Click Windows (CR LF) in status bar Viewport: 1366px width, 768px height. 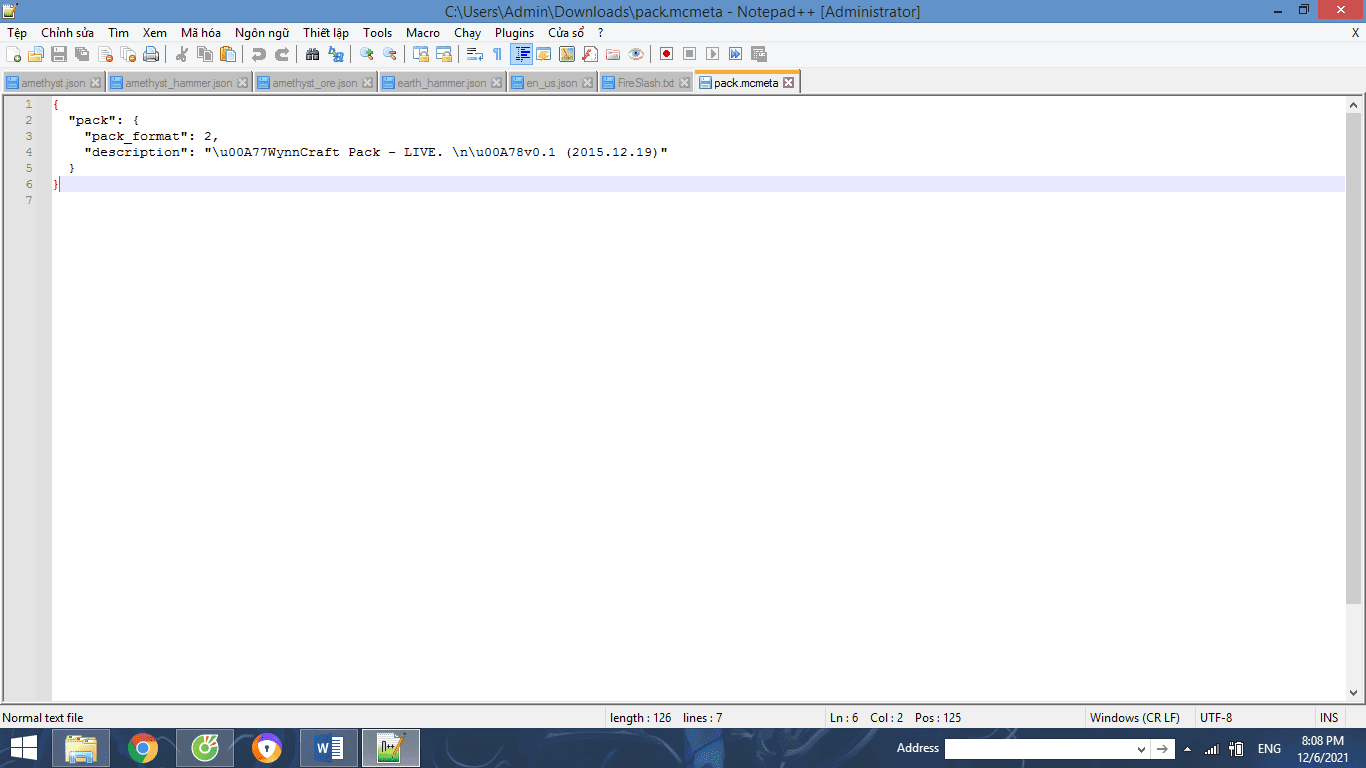[1134, 718]
